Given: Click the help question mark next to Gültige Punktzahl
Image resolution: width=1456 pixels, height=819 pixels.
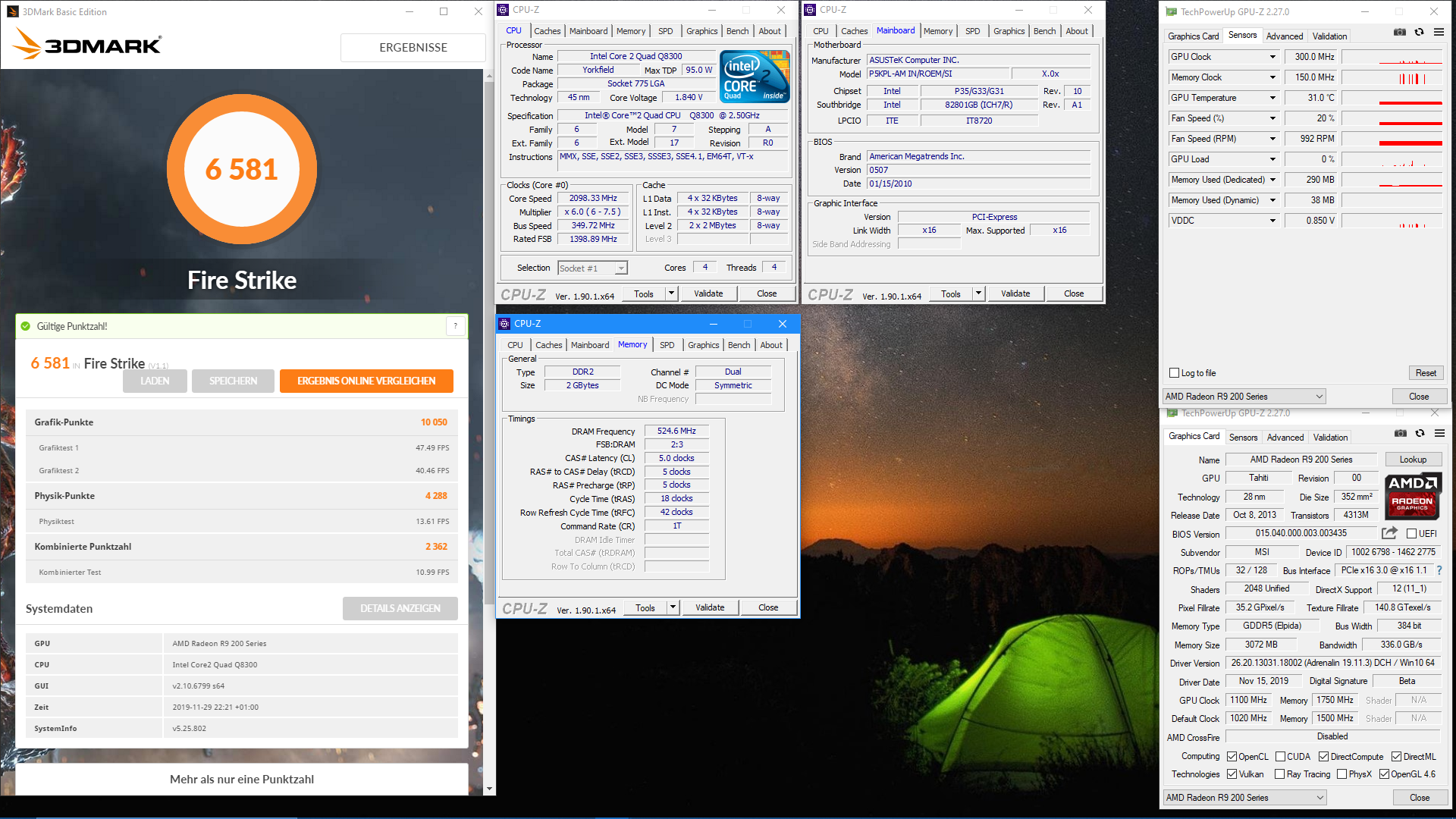Looking at the screenshot, I should click(455, 326).
